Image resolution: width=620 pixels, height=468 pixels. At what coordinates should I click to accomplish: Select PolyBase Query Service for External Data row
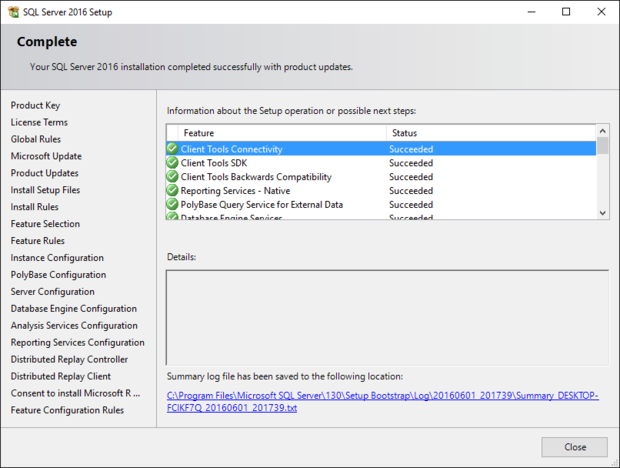tap(381, 204)
